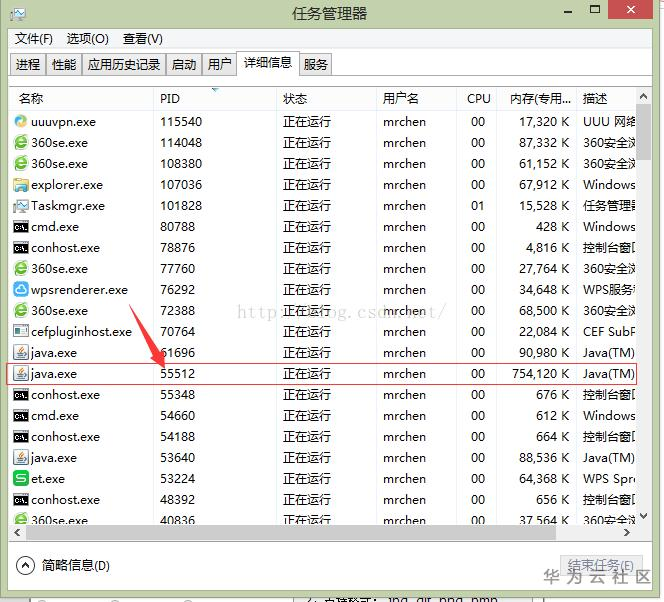
Task: Click the horizontal scrollbar left arrow
Action: pos(17,532)
